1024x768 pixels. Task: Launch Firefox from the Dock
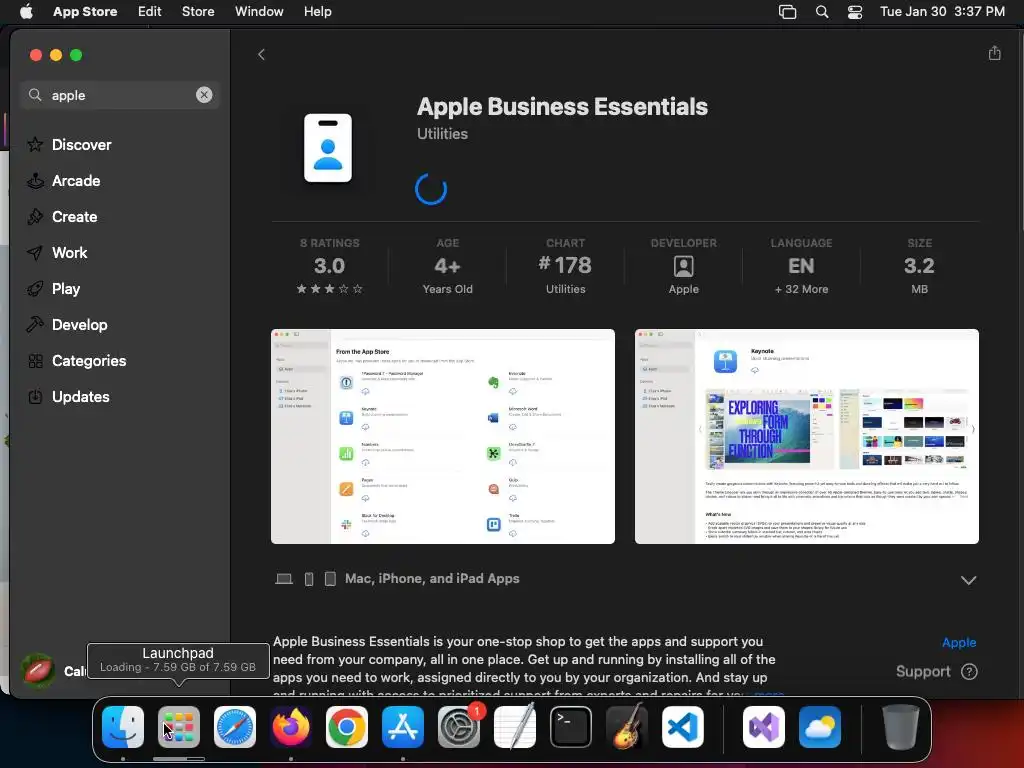[x=291, y=727]
